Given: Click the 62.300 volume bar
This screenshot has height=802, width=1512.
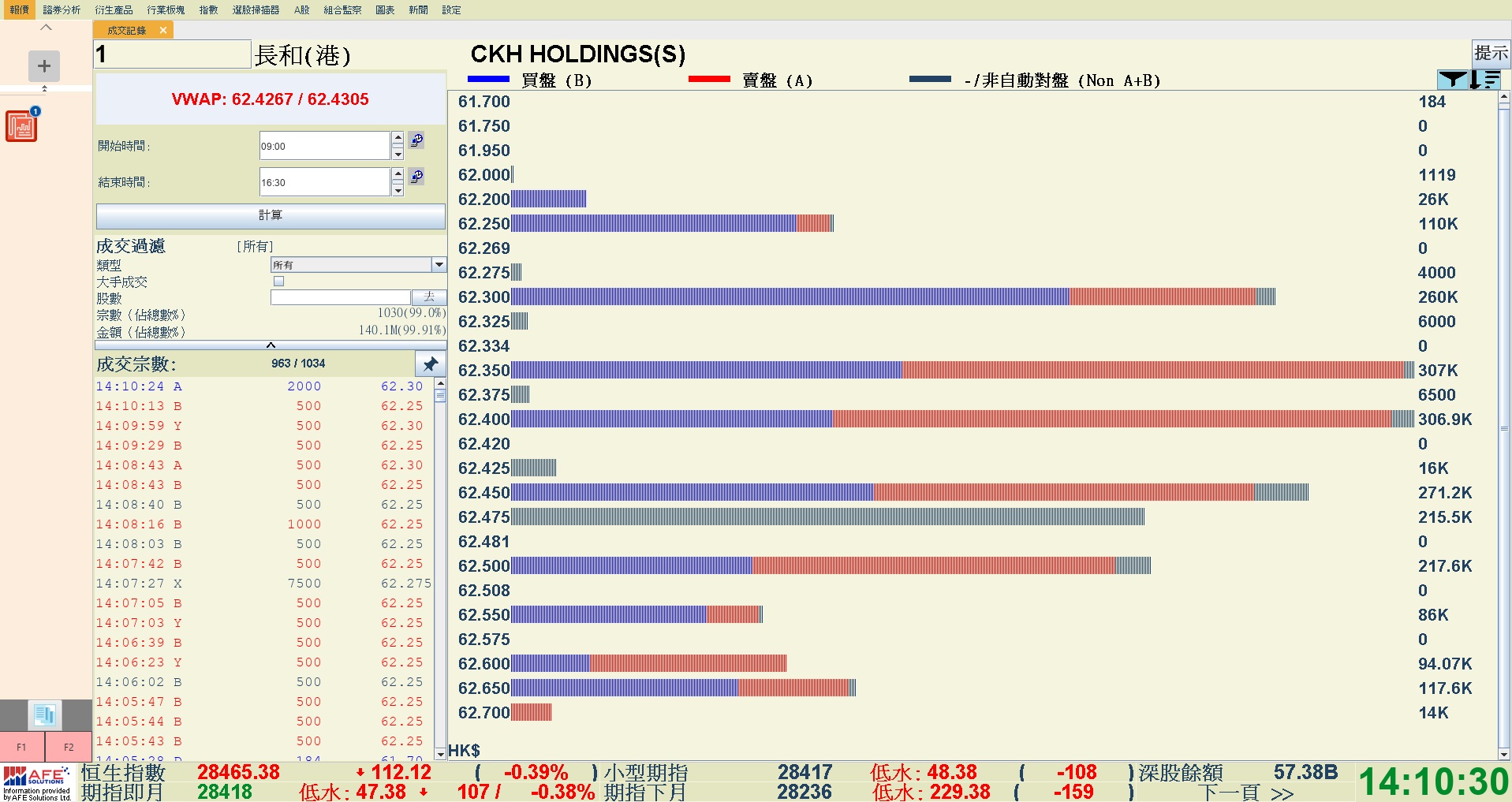Looking at the screenshot, I should click(893, 297).
